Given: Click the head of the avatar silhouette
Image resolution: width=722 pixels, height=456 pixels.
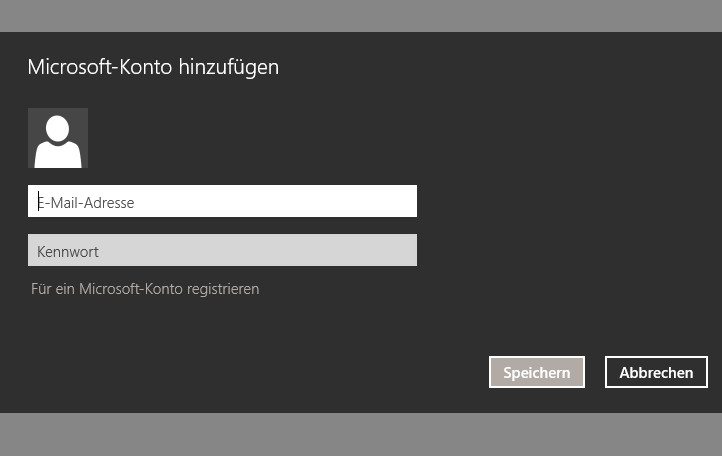Looking at the screenshot, I should (58, 129).
